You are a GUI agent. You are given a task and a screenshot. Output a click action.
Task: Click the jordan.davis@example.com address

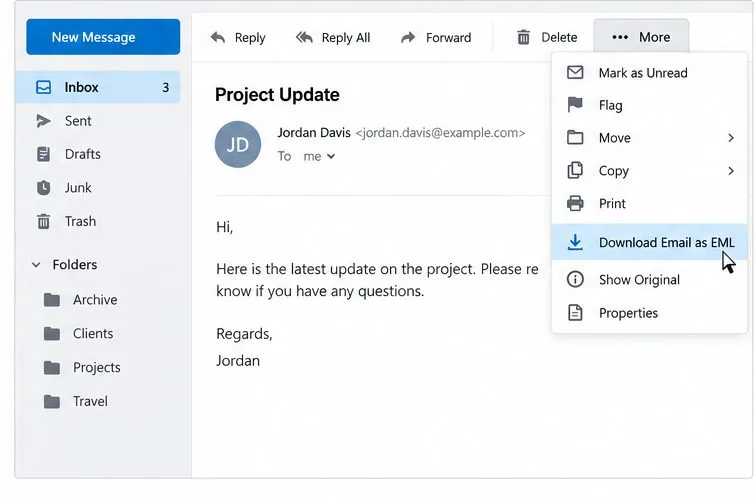tap(440, 133)
